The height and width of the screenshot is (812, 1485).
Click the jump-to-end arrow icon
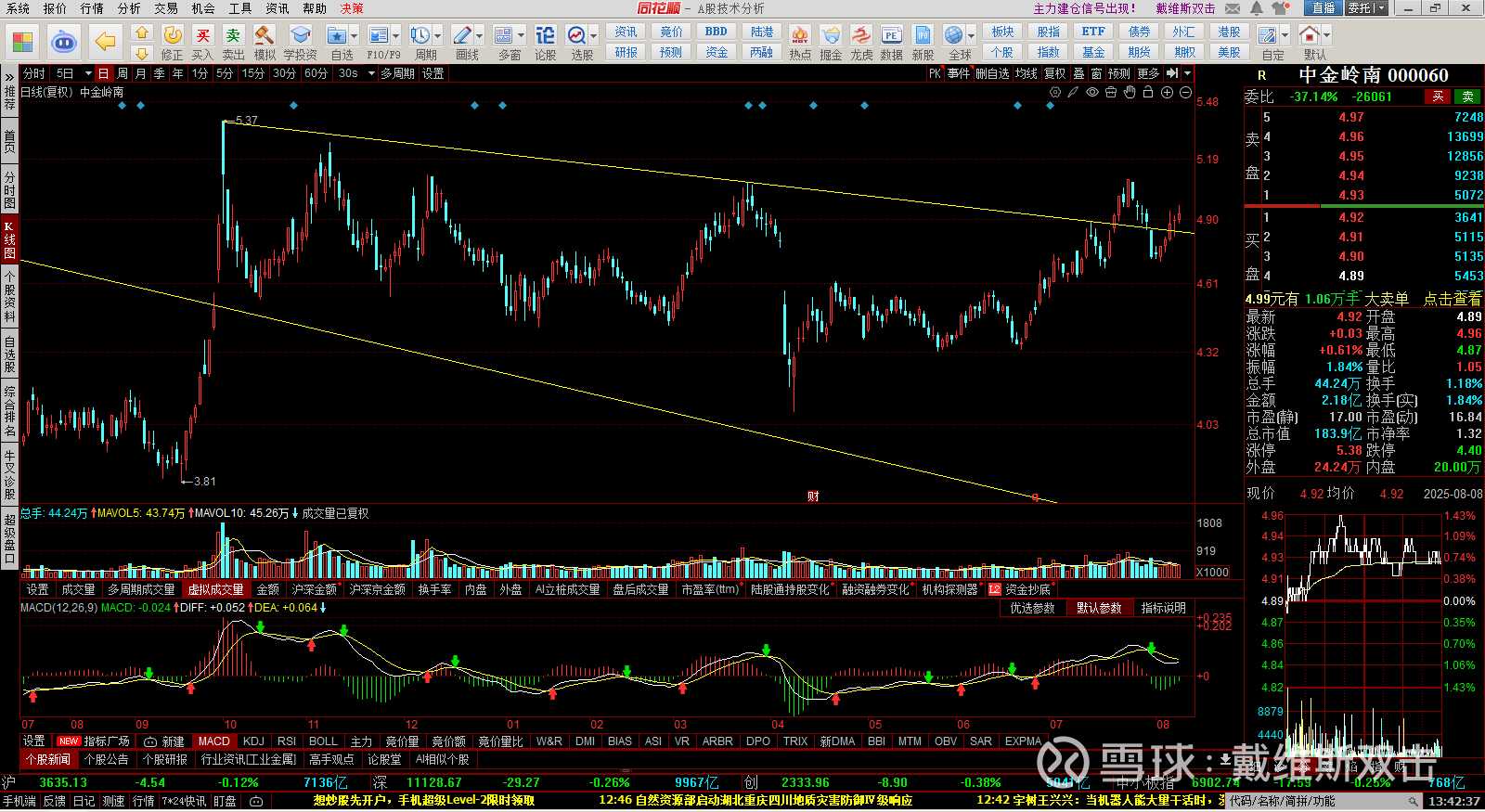click(1172, 73)
